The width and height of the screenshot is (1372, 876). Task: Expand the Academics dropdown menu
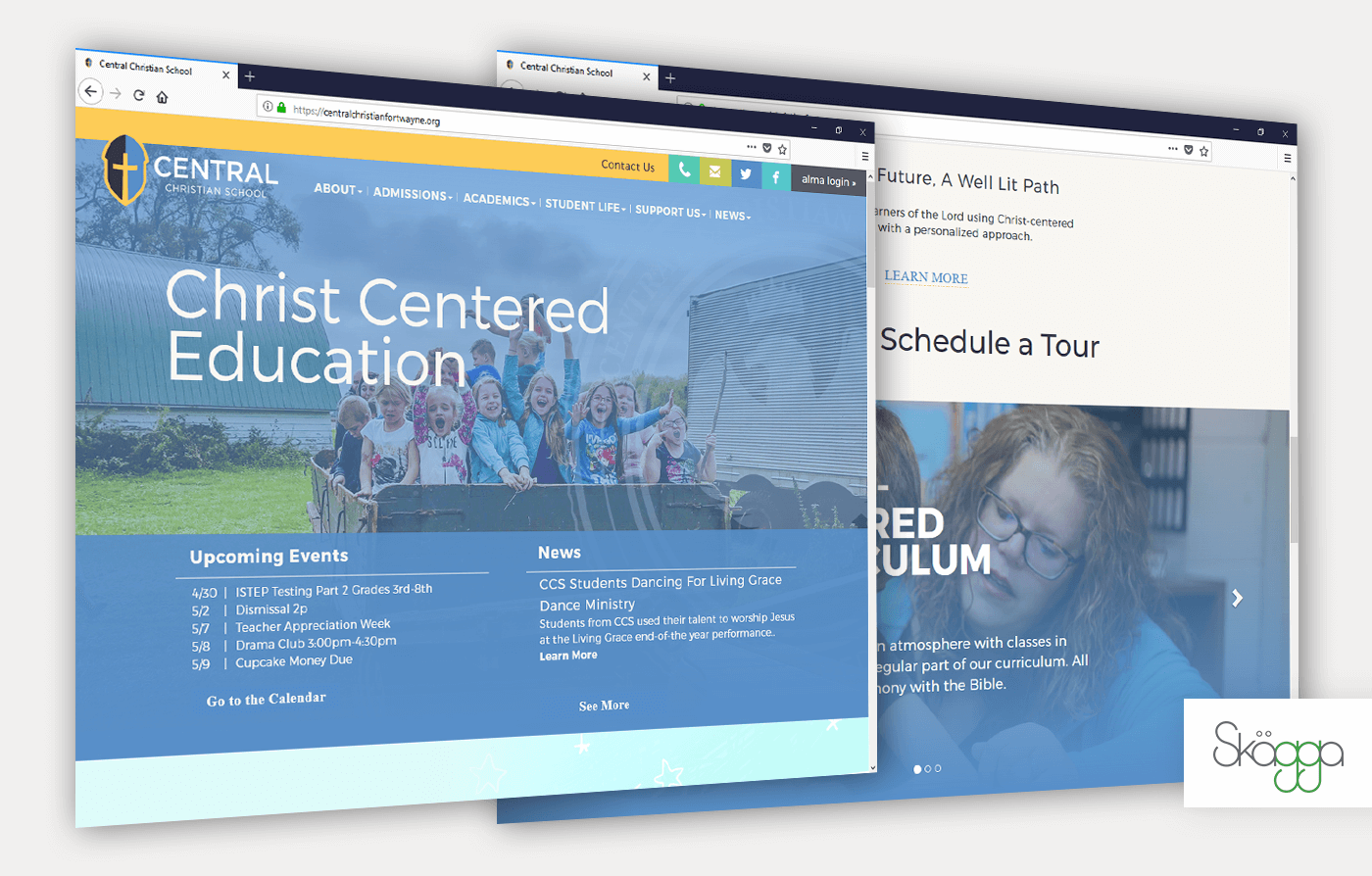pos(499,200)
